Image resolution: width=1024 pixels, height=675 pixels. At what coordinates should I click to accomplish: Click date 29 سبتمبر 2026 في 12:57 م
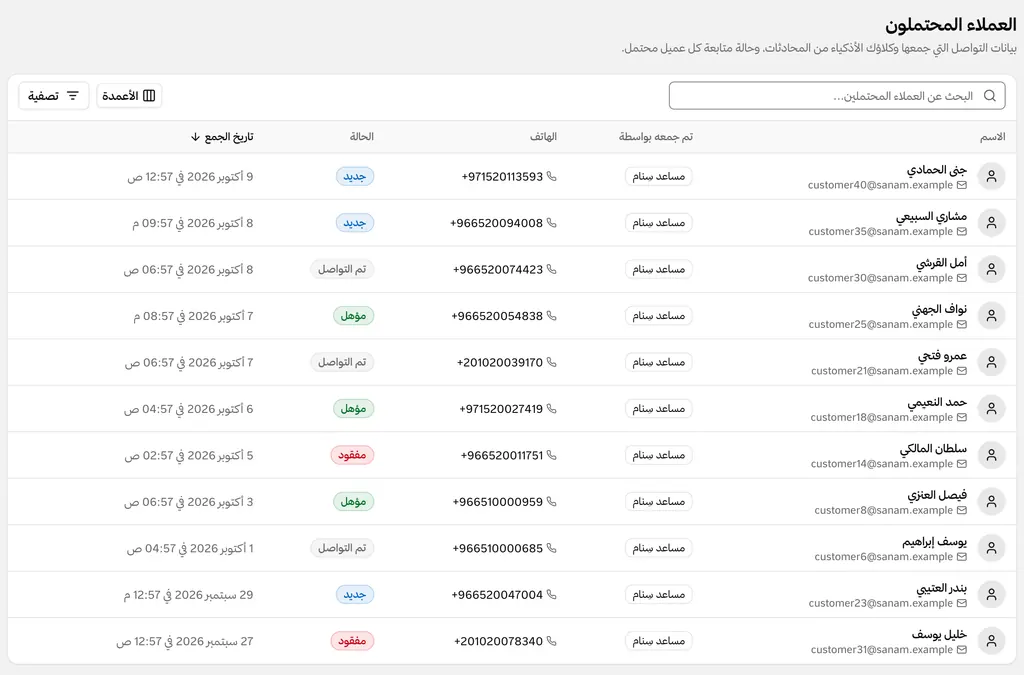click(x=188, y=595)
